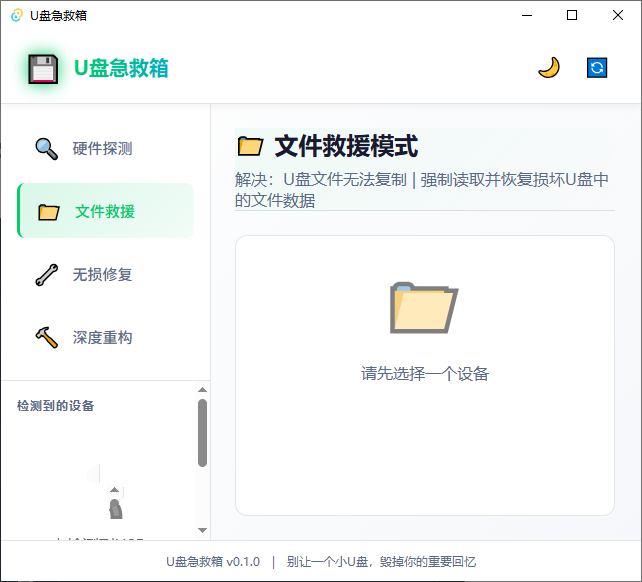Click the small app icon in title bar
This screenshot has height=582, width=642.
[x=17, y=16]
